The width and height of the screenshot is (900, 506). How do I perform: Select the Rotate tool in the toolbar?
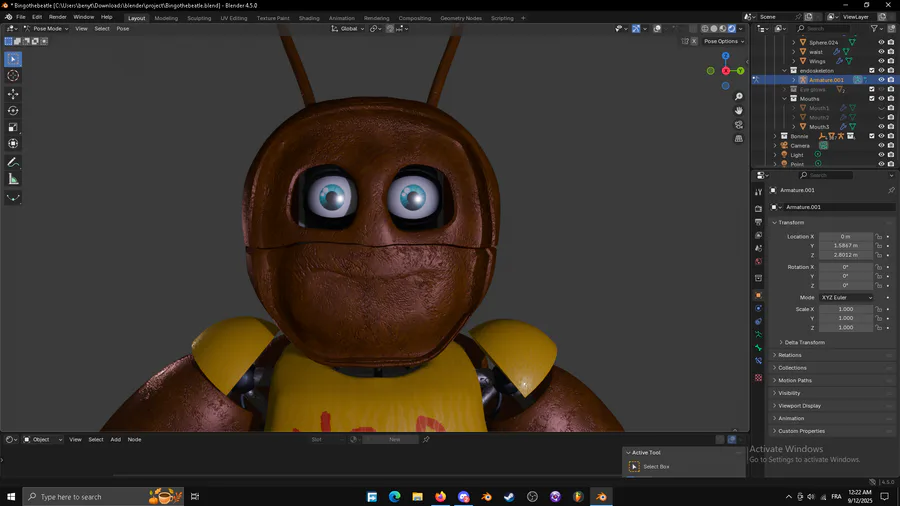click(13, 111)
